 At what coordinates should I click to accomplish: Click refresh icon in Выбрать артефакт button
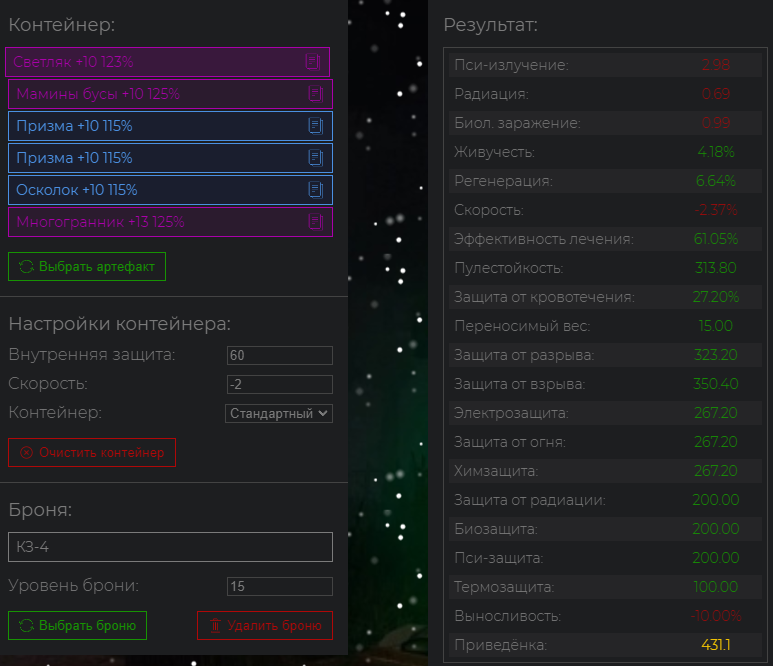26,267
